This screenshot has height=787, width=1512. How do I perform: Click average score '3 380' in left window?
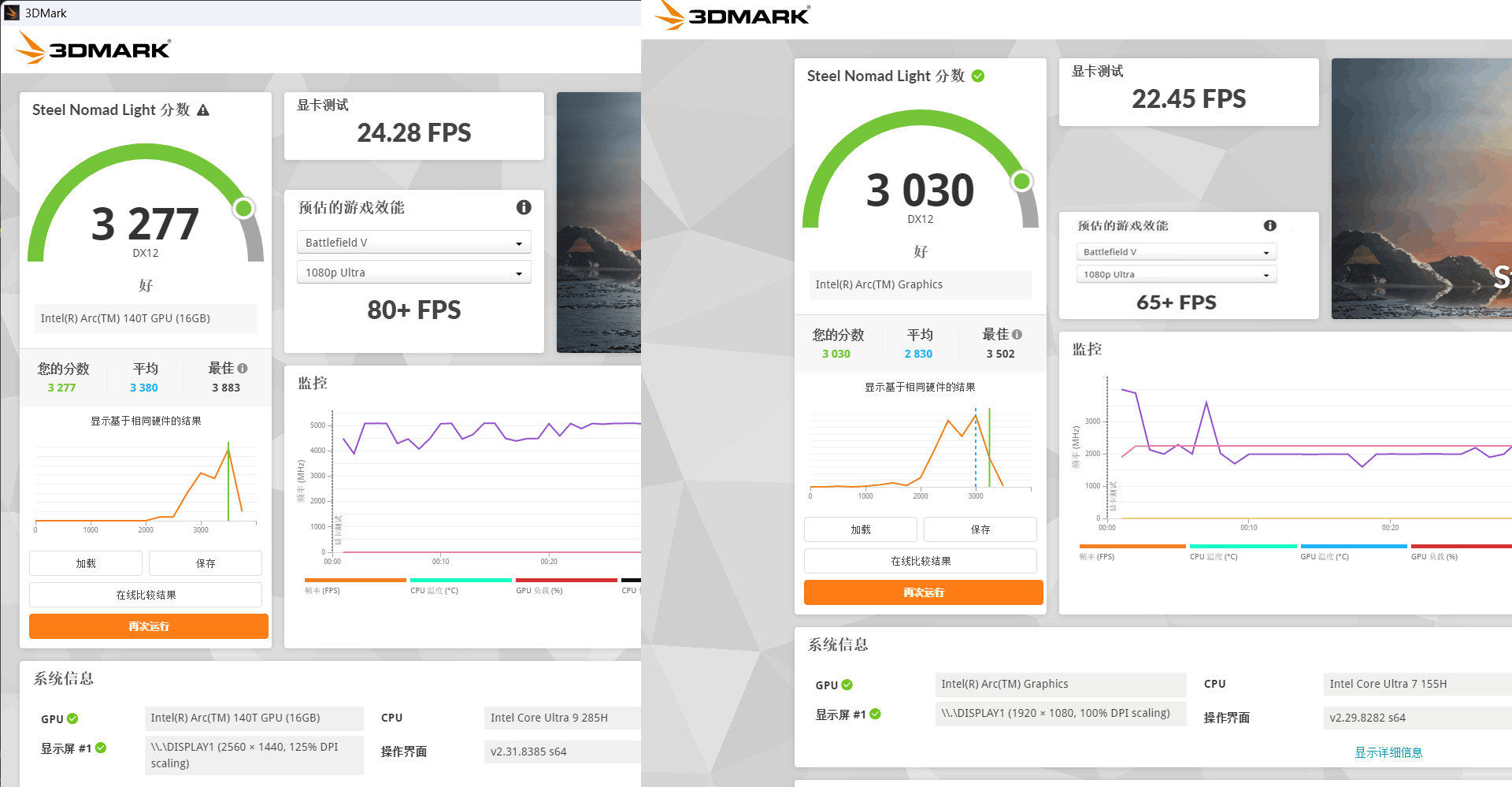click(144, 388)
